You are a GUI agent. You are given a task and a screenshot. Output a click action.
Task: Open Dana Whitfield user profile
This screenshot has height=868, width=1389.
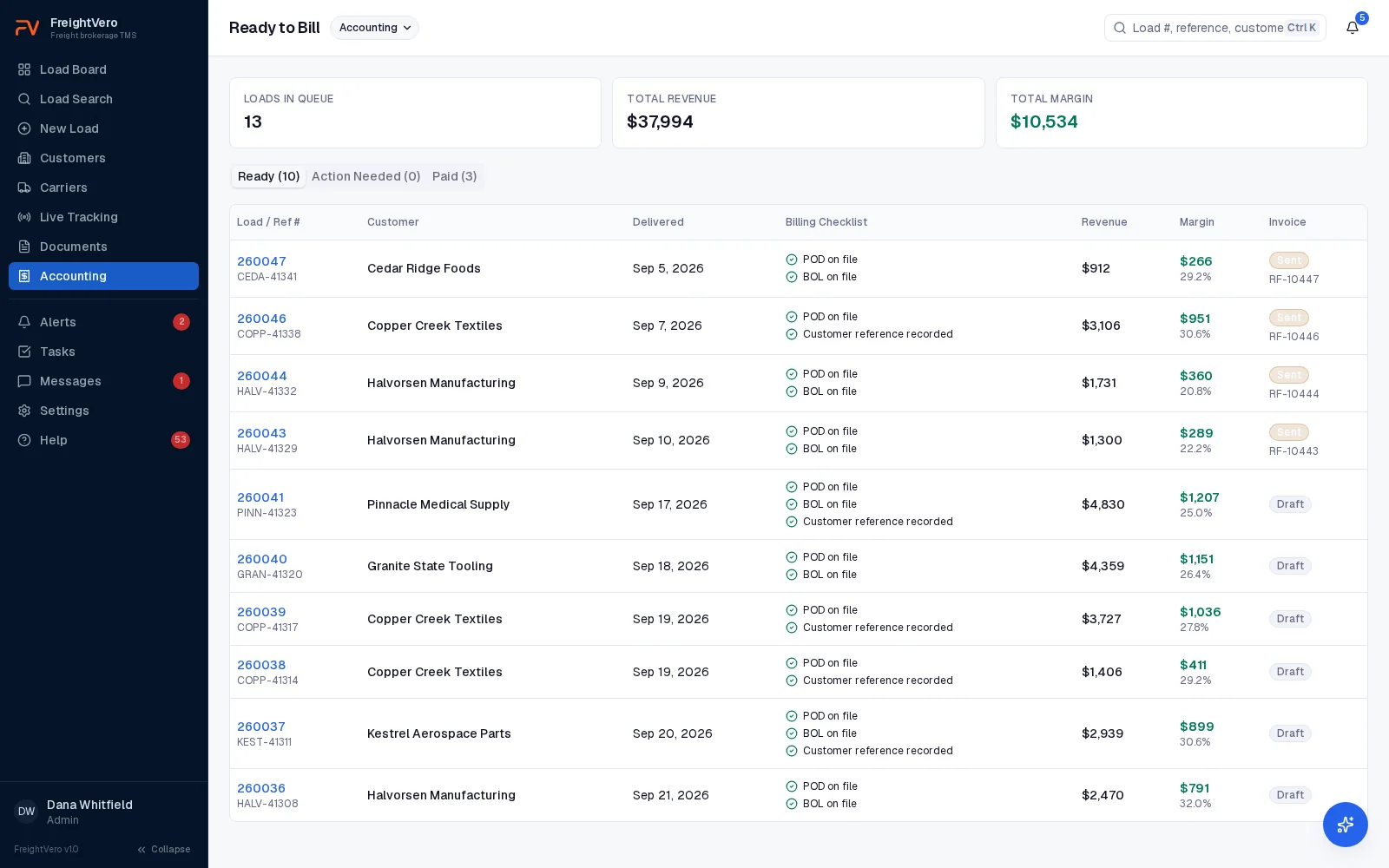click(x=103, y=812)
